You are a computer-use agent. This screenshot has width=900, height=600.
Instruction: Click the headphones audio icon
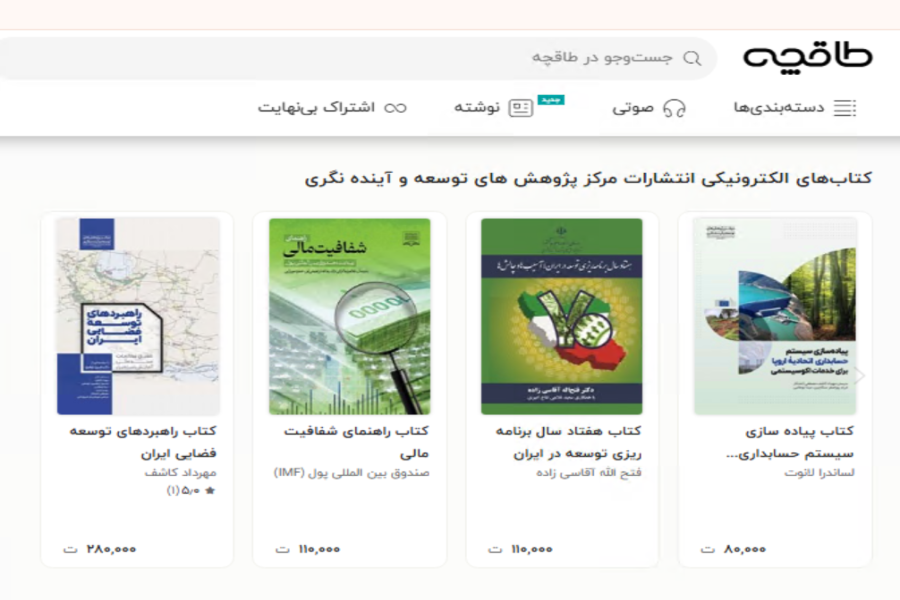[675, 108]
